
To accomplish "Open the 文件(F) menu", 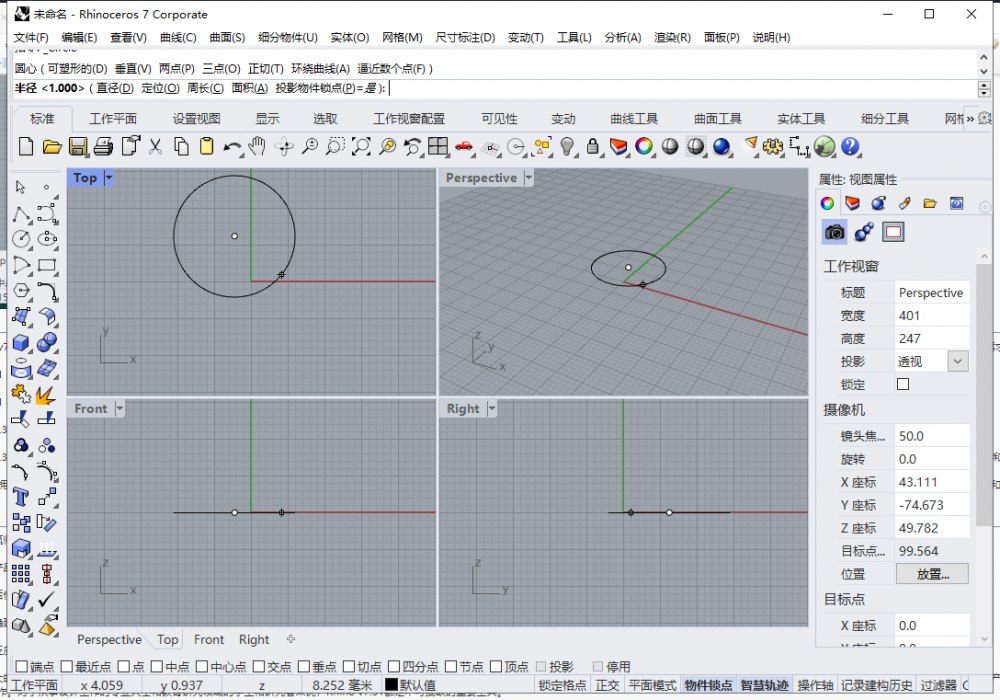I will tap(31, 38).
